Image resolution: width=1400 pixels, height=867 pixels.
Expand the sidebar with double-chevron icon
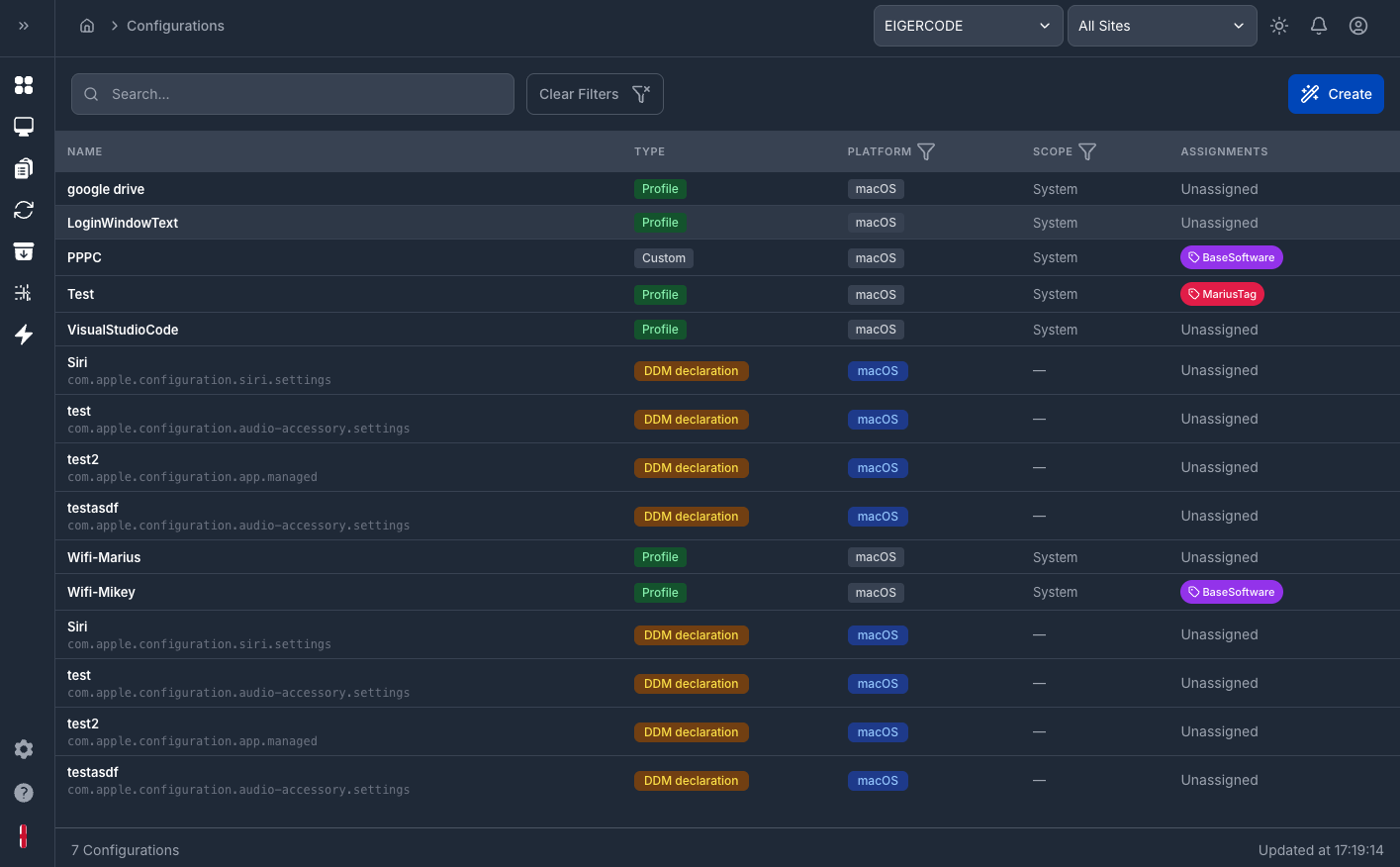(x=24, y=26)
